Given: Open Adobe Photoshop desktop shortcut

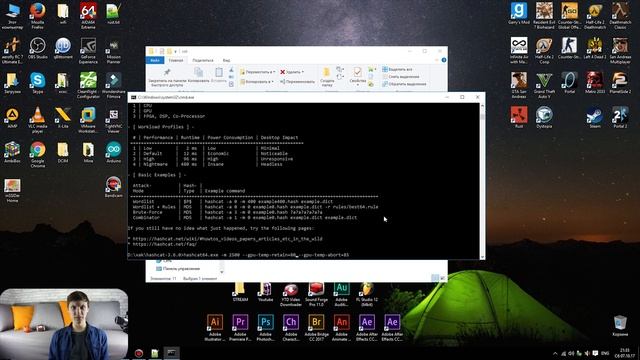Looking at the screenshot, I should click(x=265, y=328).
